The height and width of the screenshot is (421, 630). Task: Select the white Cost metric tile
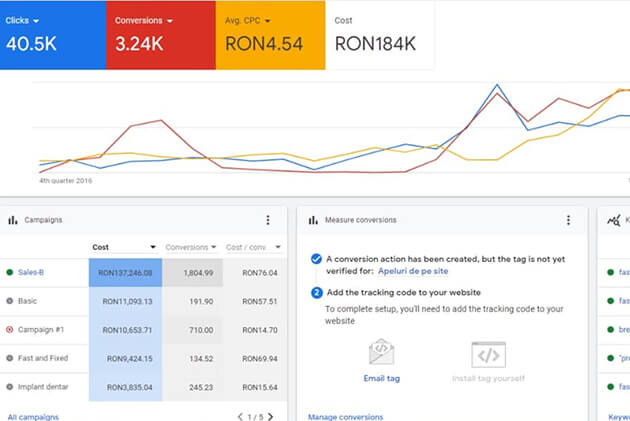380,35
